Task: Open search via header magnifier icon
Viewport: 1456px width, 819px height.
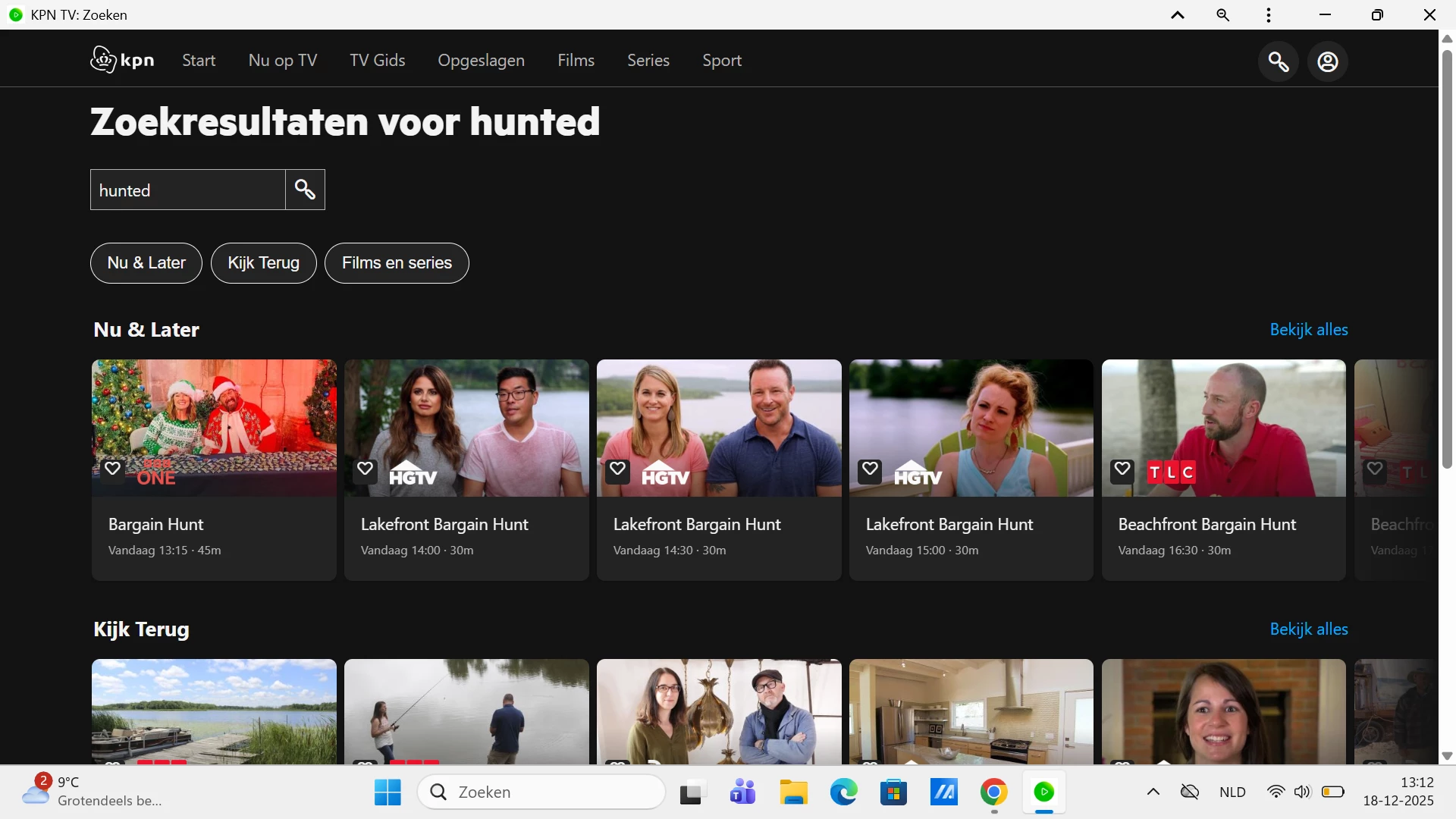Action: (x=1279, y=61)
